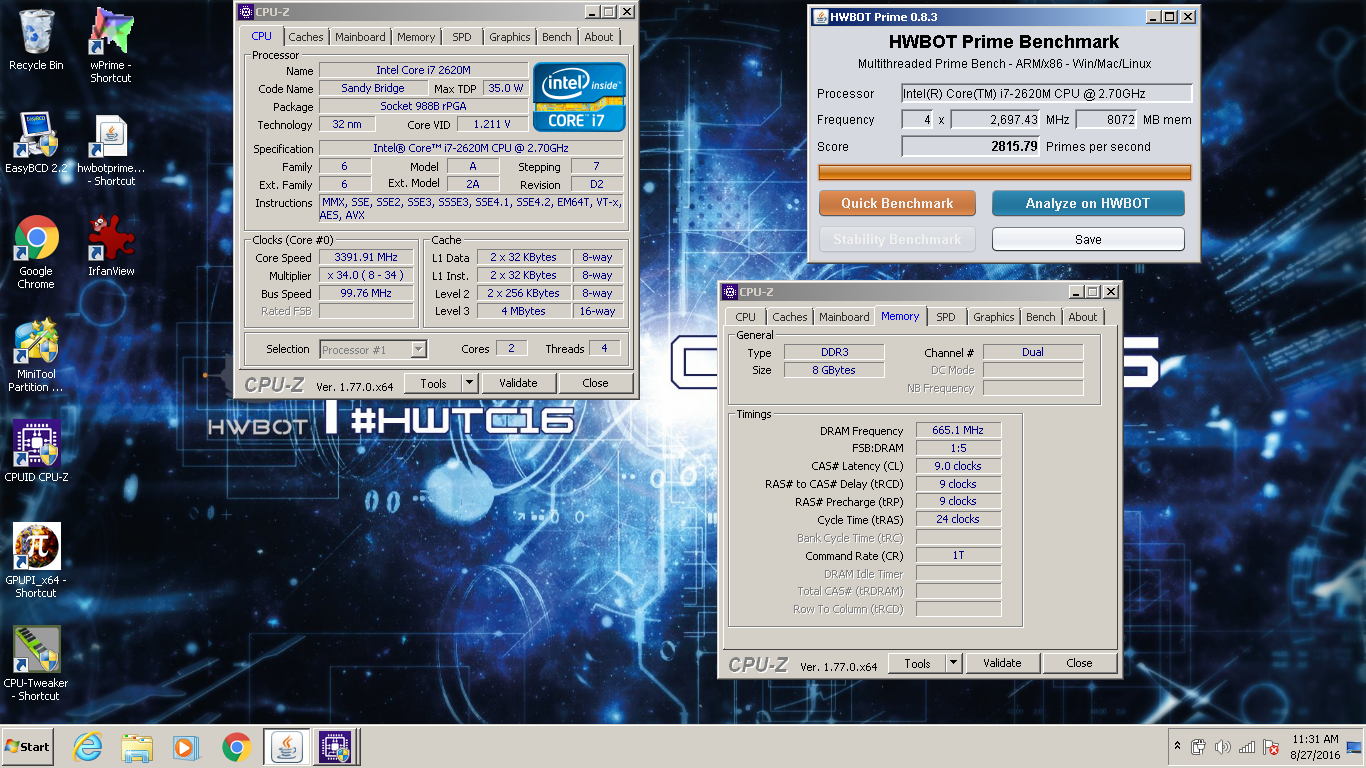Open Caches tab in lower CPU-Z window

click(x=790, y=317)
